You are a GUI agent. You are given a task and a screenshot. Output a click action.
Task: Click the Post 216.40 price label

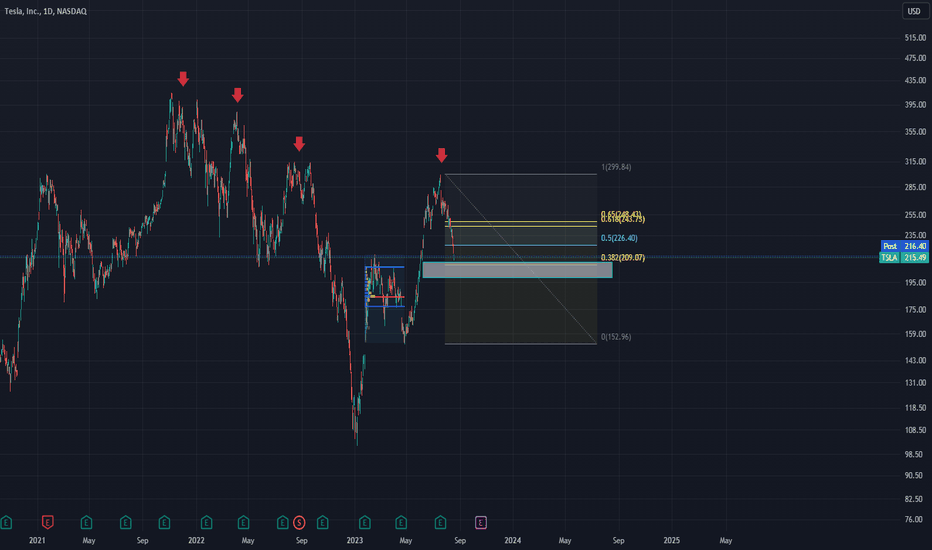[904, 246]
